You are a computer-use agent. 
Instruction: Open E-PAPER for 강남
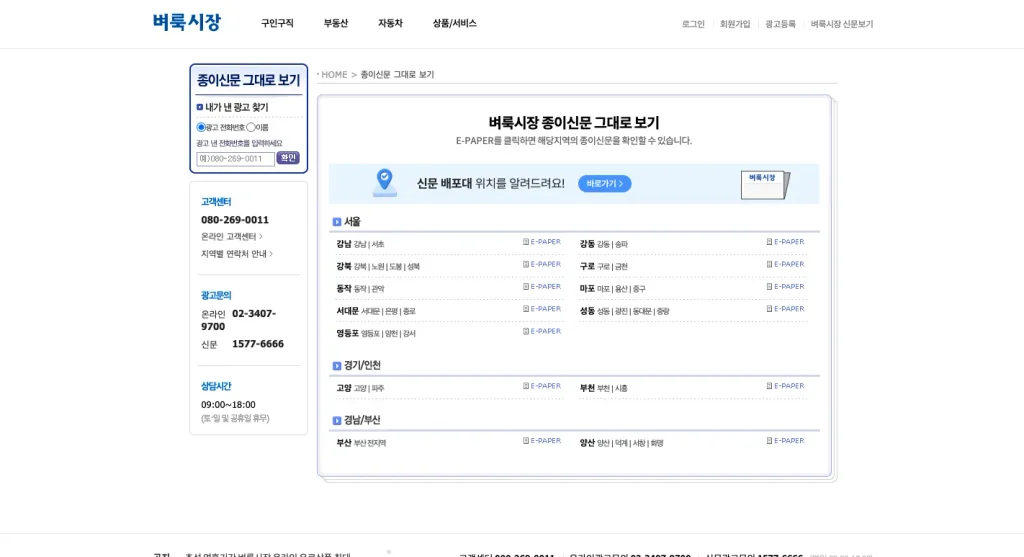tap(542, 242)
